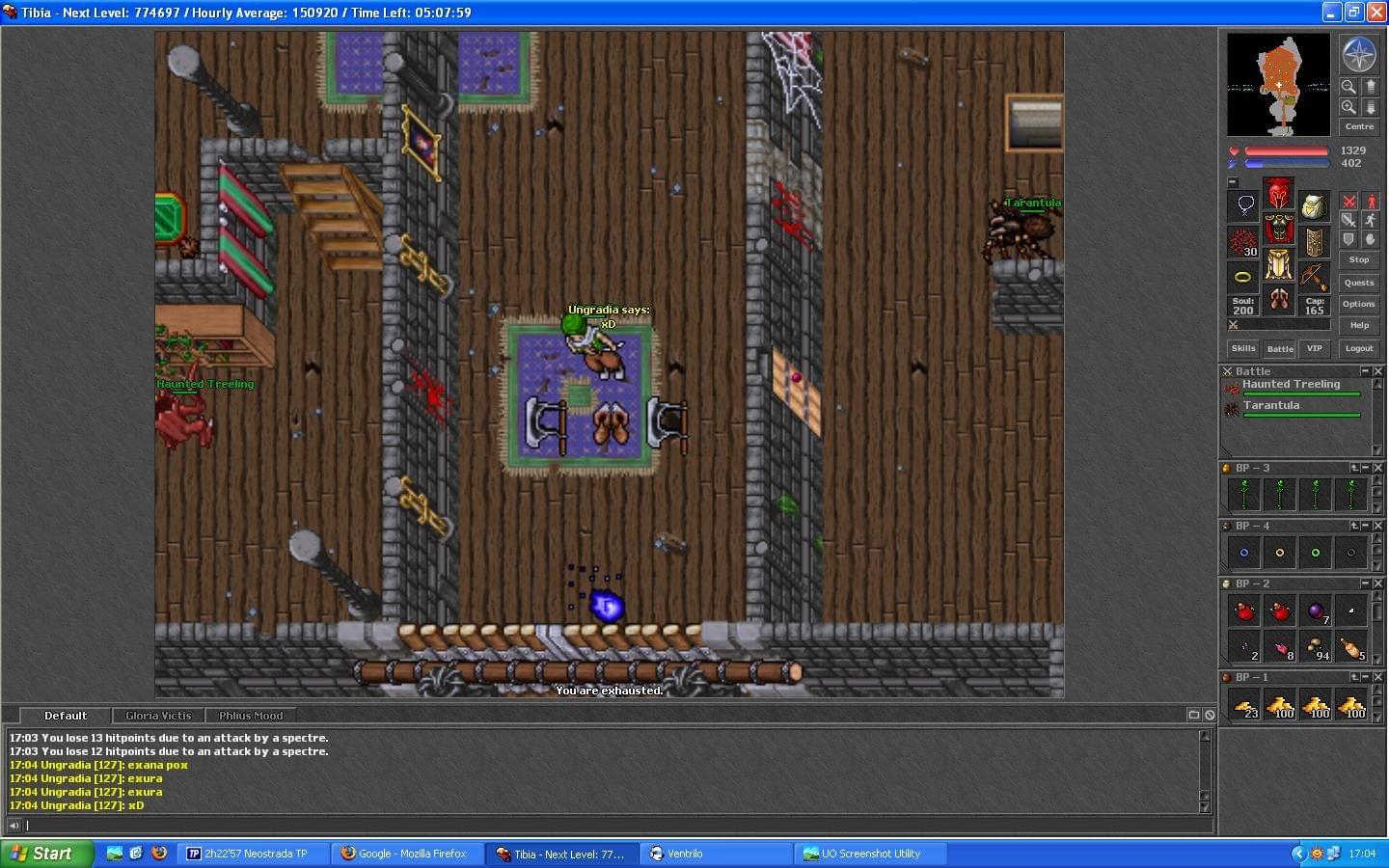Open the backpack equipment slot
Image resolution: width=1389 pixels, height=868 pixels.
tap(1315, 205)
